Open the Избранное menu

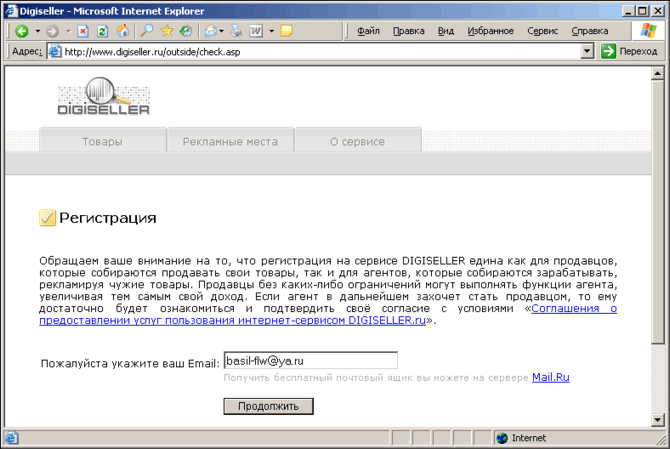pos(491,31)
